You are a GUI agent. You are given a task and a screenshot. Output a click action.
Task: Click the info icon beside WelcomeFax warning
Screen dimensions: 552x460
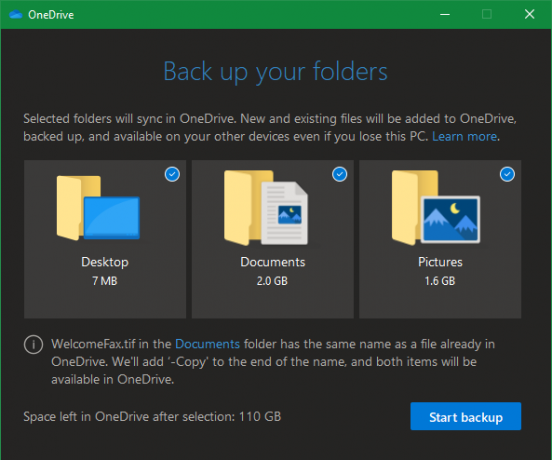pyautogui.click(x=33, y=344)
